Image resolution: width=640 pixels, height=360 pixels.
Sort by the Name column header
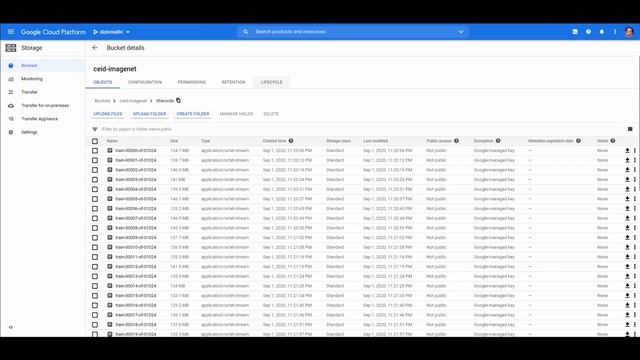[112, 141]
